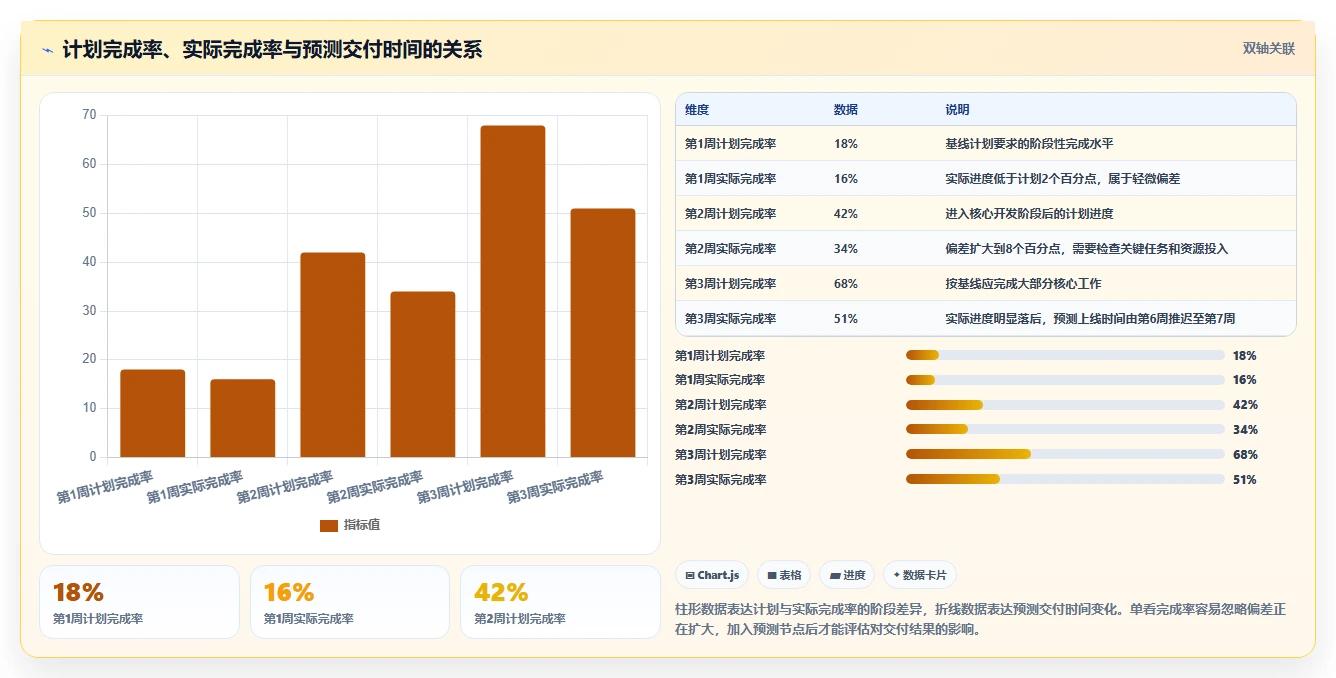Select the 第2周实际完成率 table row cell
The image size is (1336, 678).
730,249
